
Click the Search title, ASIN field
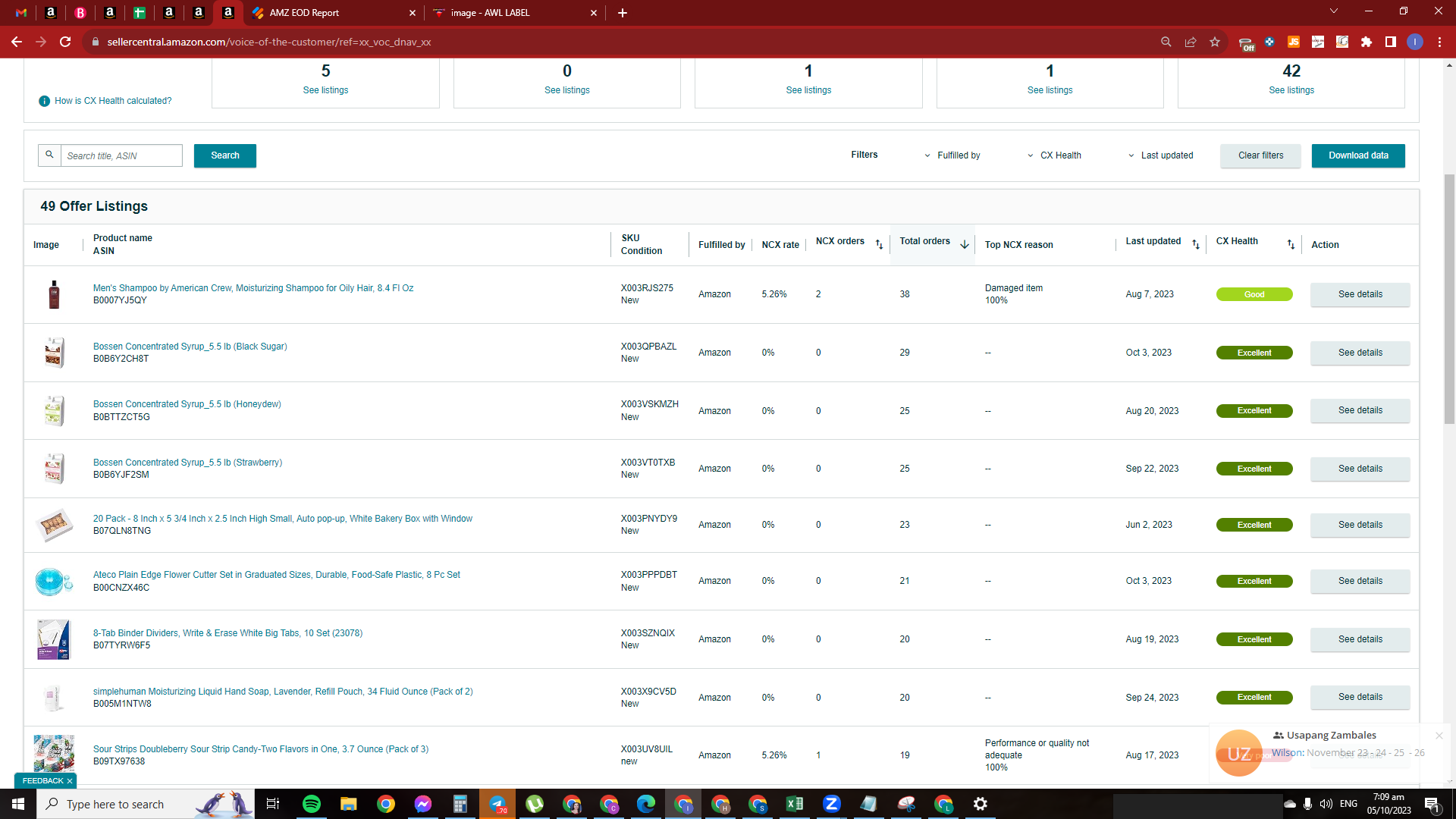click(121, 155)
